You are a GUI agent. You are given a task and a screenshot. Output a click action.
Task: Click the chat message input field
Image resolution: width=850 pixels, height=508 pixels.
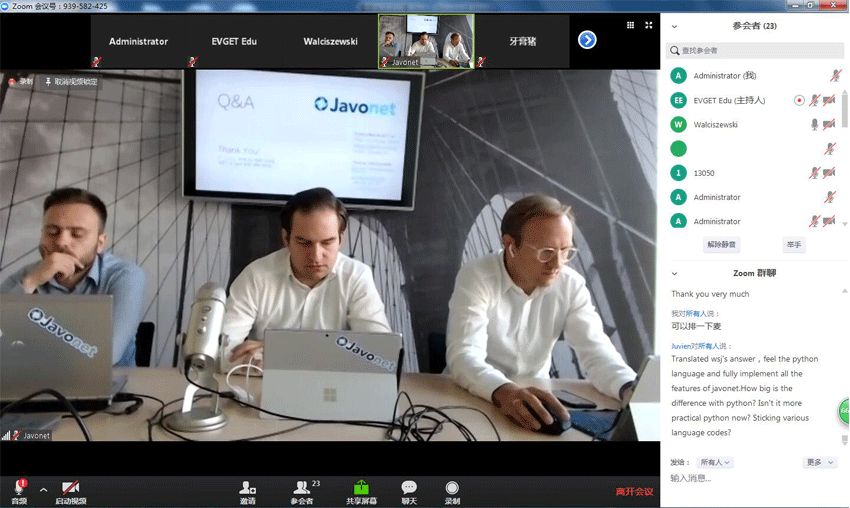point(754,478)
